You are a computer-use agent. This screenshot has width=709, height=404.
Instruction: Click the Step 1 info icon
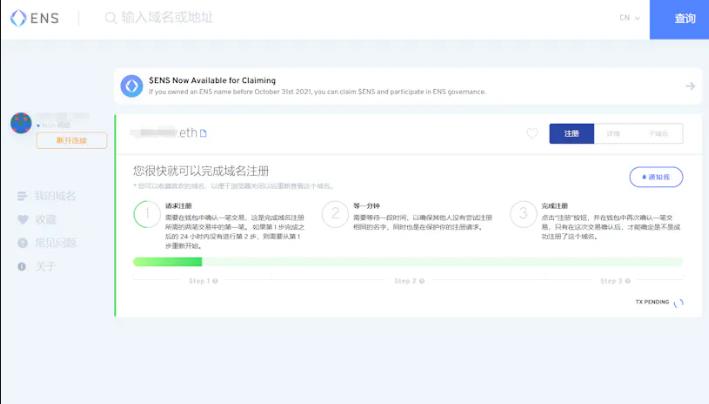[x=215, y=281]
